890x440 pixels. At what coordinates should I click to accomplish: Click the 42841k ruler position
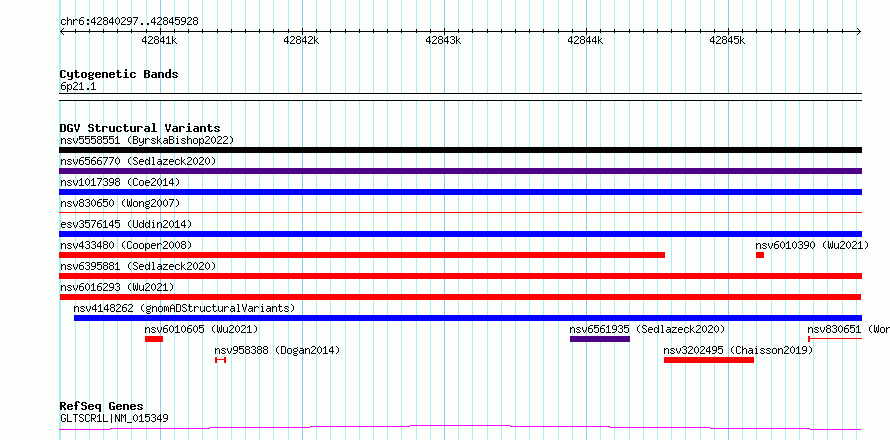pyautogui.click(x=159, y=40)
